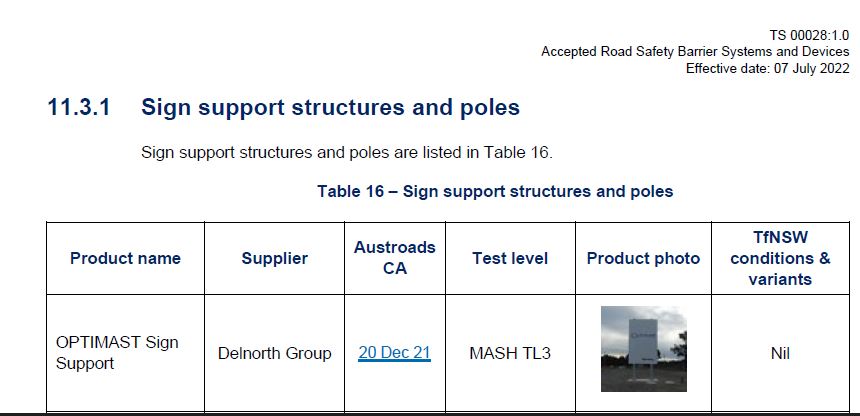Click the TfNSW conditions & variants header
This screenshot has height=416, width=860.
pyautogui.click(x=780, y=258)
